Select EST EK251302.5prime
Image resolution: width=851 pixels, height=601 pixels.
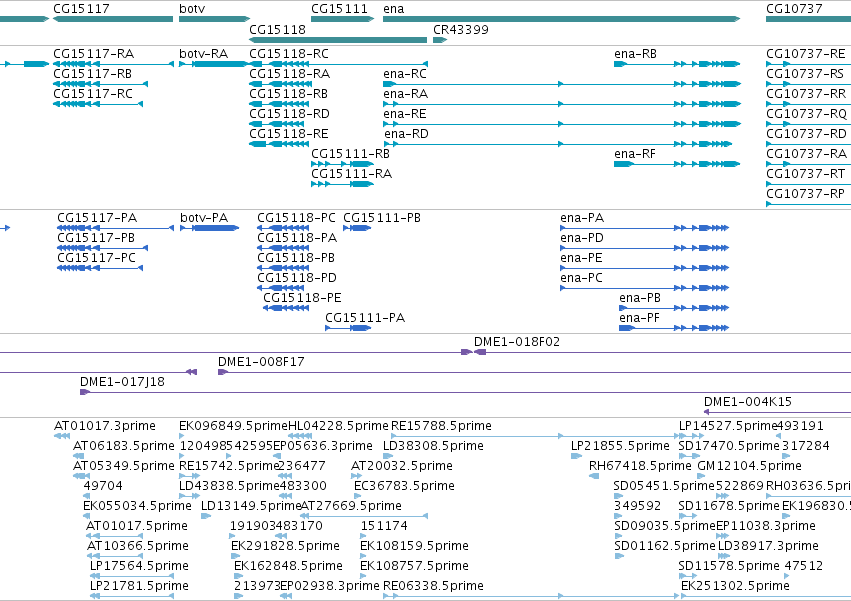[735, 586]
